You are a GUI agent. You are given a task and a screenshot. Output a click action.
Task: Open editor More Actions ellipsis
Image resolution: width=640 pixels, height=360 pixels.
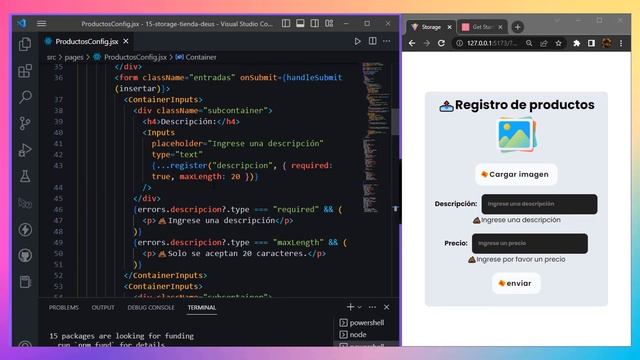[x=387, y=41]
